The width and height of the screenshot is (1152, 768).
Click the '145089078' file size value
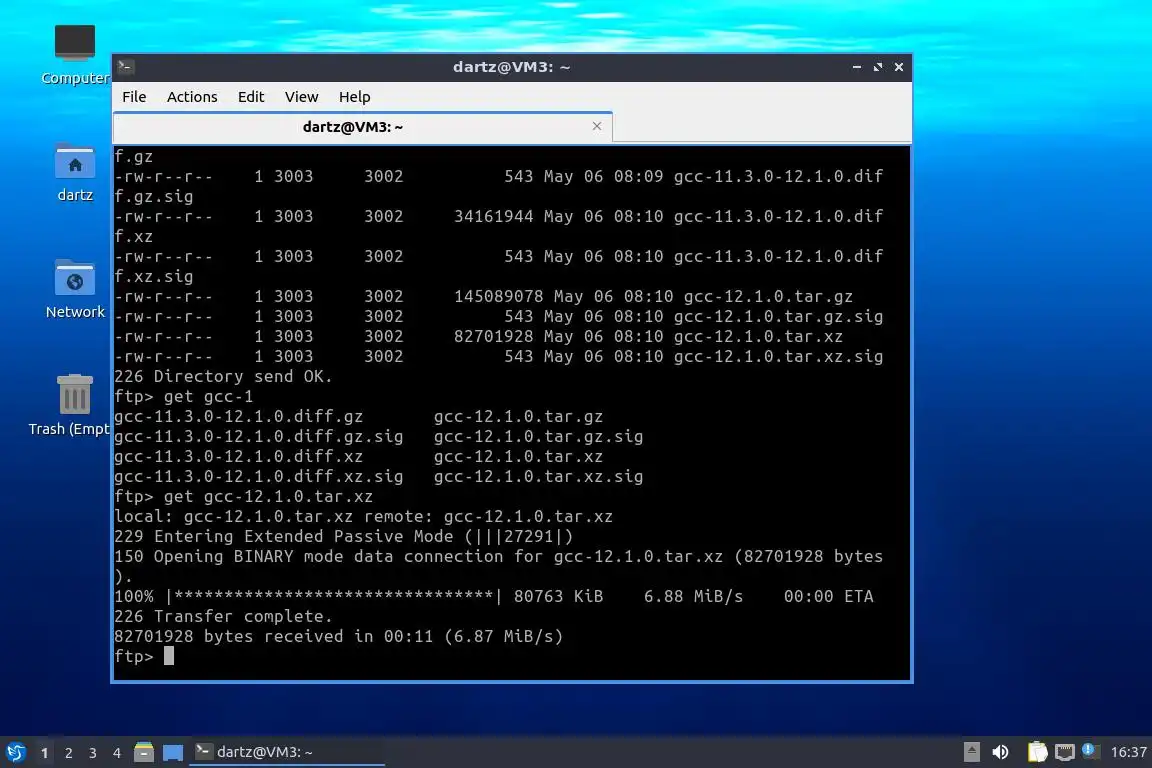498,296
